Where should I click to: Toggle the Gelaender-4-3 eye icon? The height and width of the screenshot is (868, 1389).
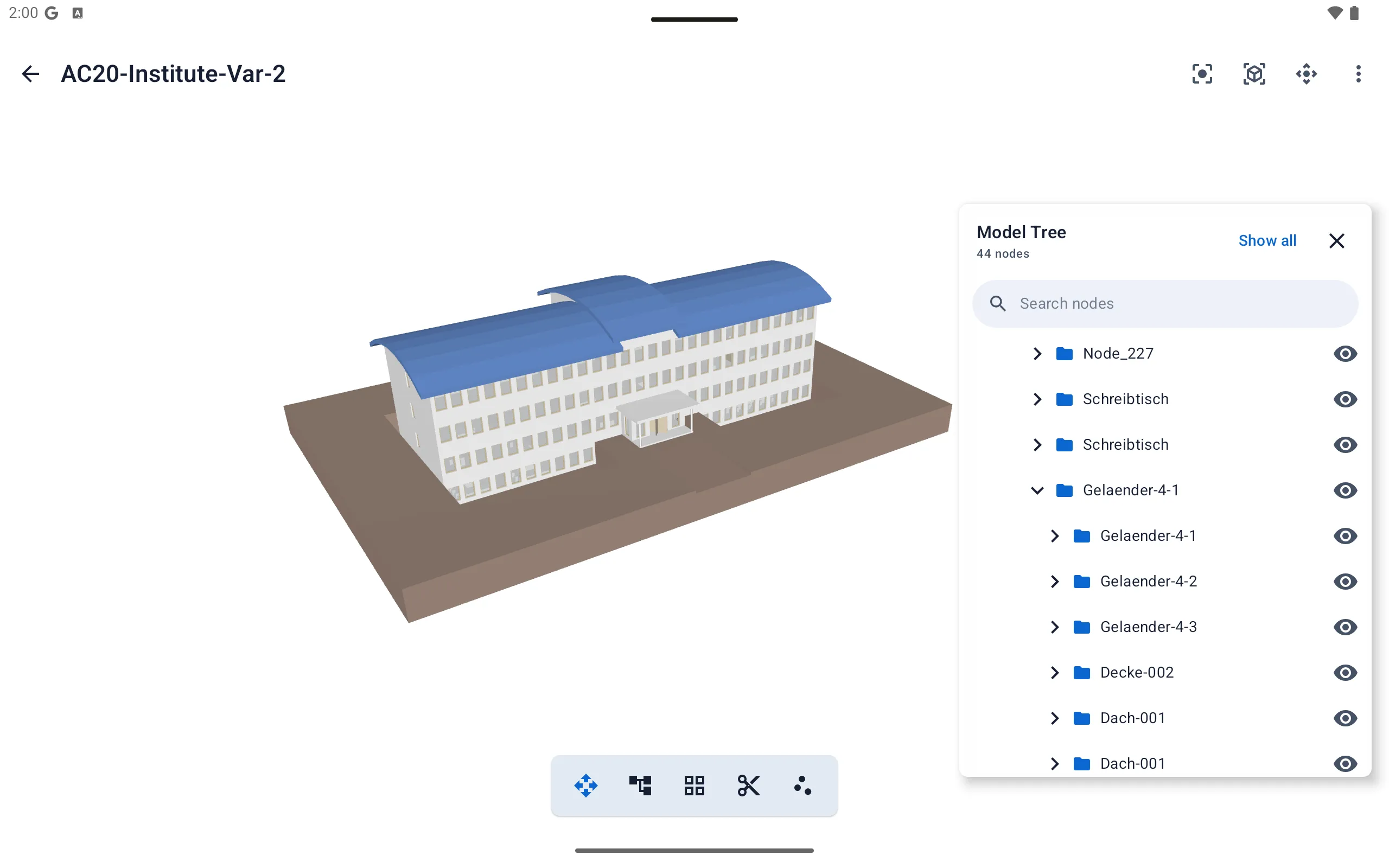pos(1345,627)
